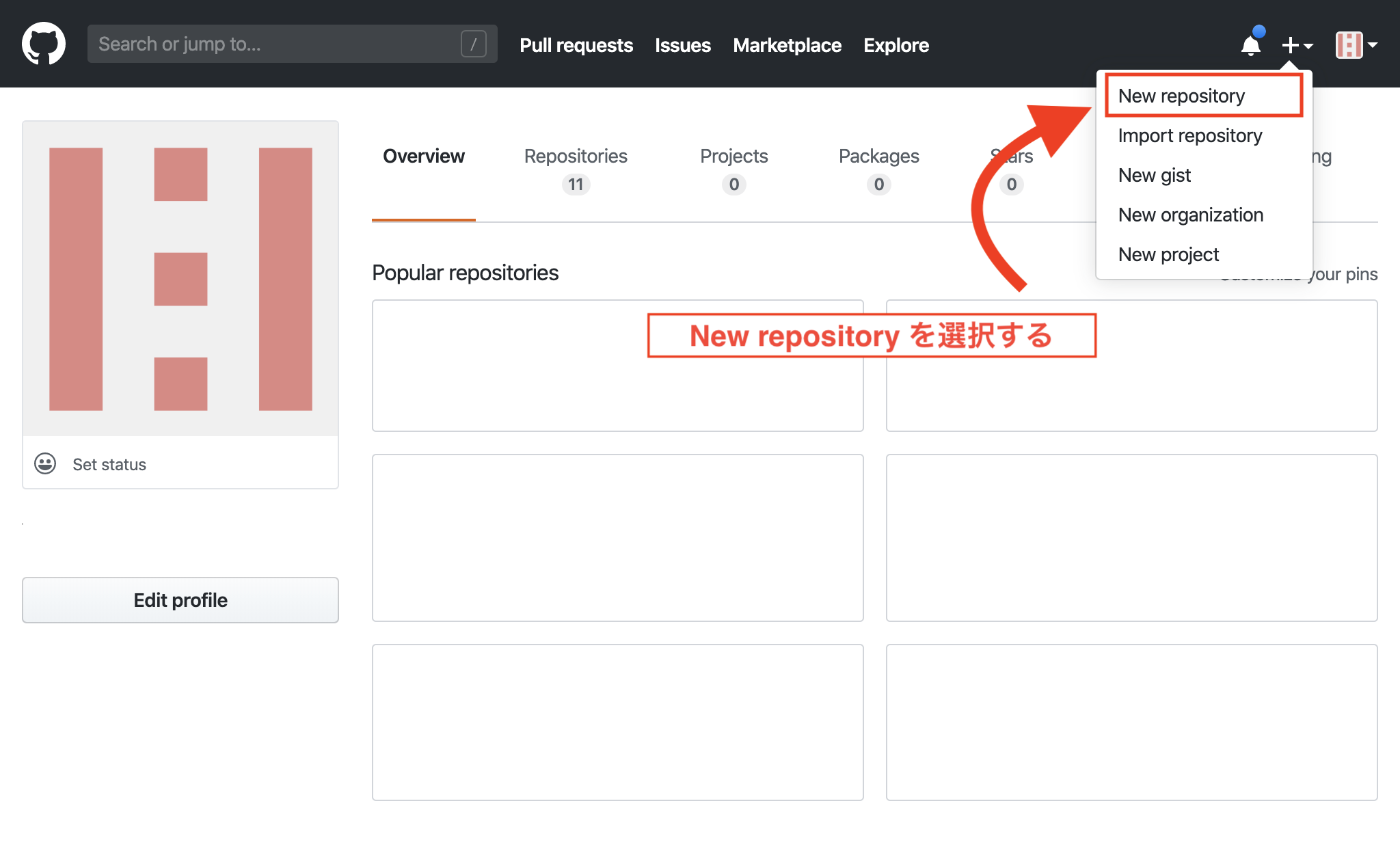This screenshot has width=1400, height=853.
Task: Select New repository from dropdown
Action: point(1181,96)
